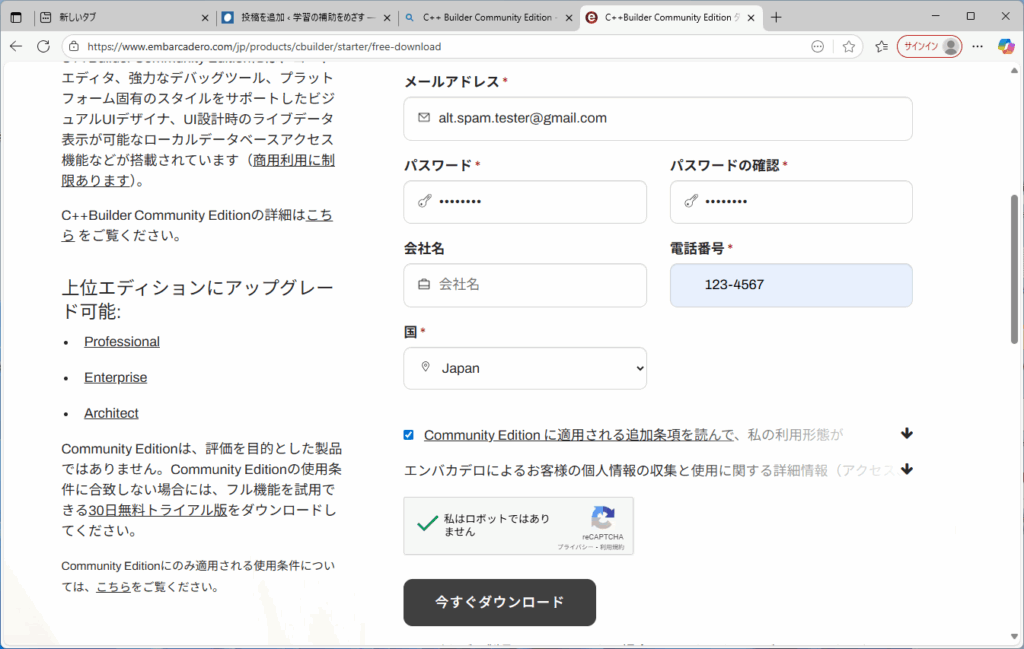Close the 投稿を追加 tab

[x=387, y=18]
